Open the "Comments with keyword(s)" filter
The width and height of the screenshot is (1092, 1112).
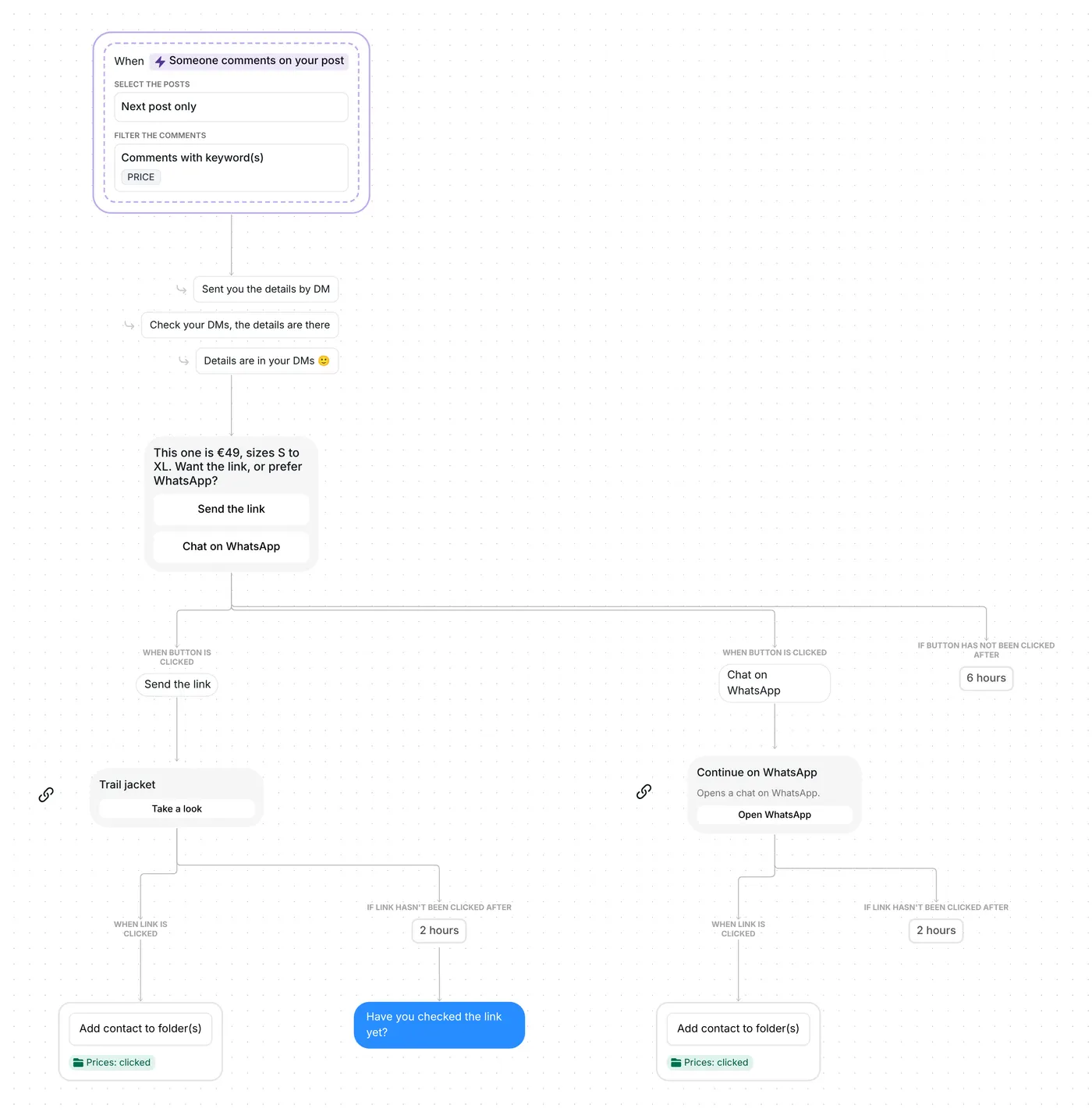(231, 167)
